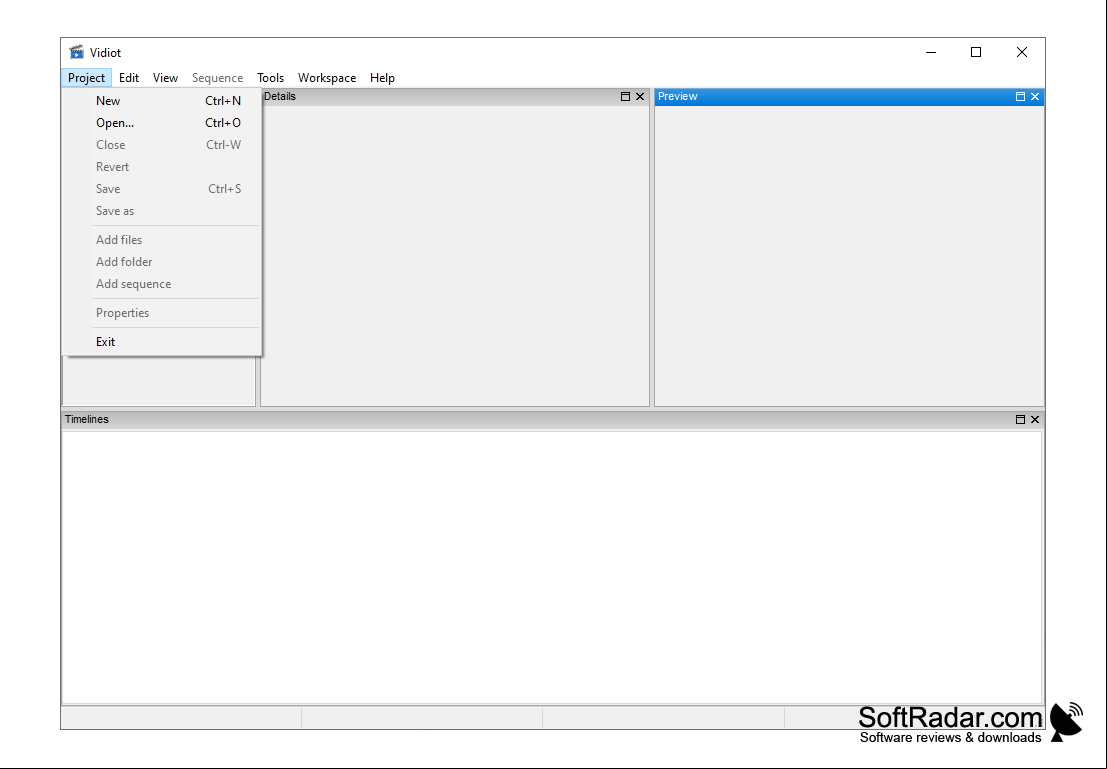
Task: Open the Workspace menu
Action: click(x=327, y=78)
